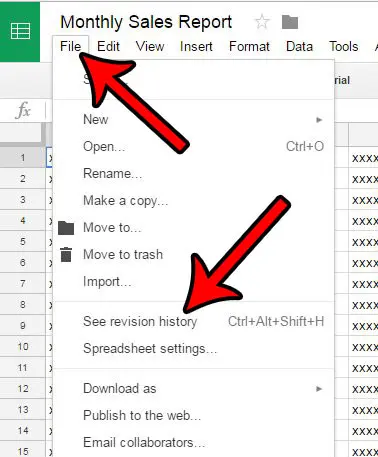Screen dimensions: 378x457
Task: Open the Data menu
Action: 299,46
